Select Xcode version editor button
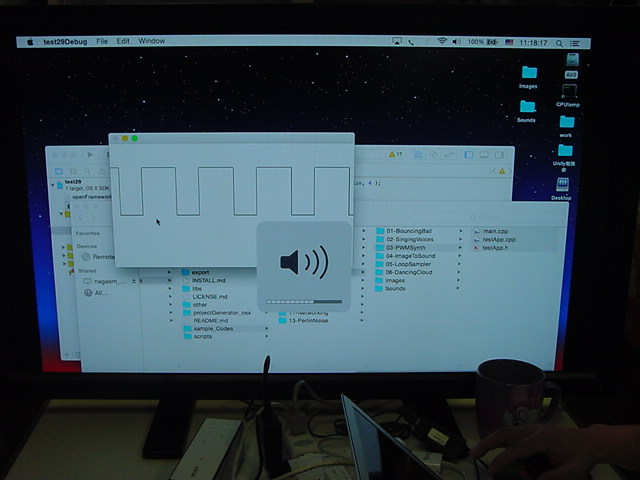The width and height of the screenshot is (640, 480). [449, 155]
